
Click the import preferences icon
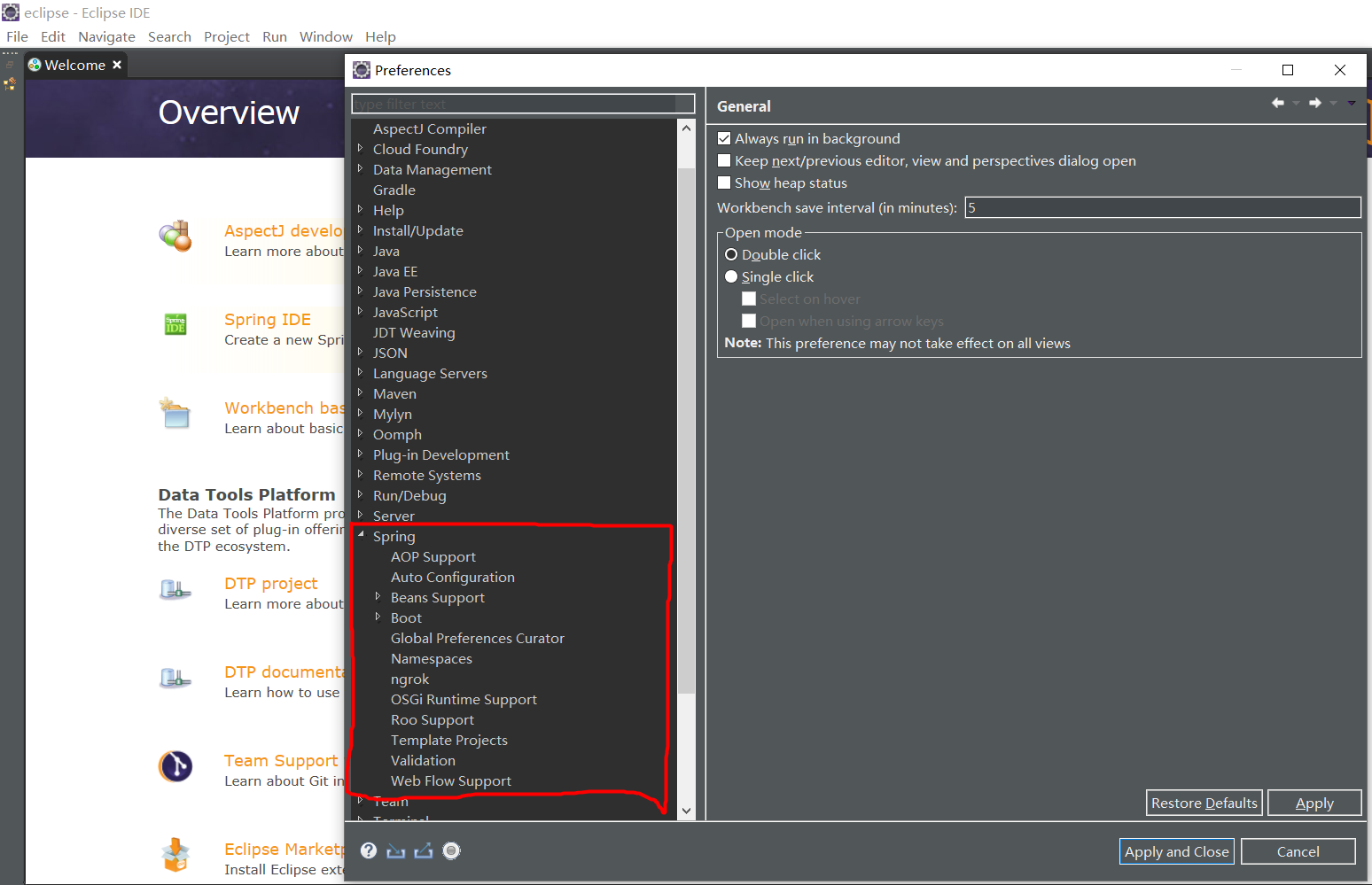click(x=395, y=850)
